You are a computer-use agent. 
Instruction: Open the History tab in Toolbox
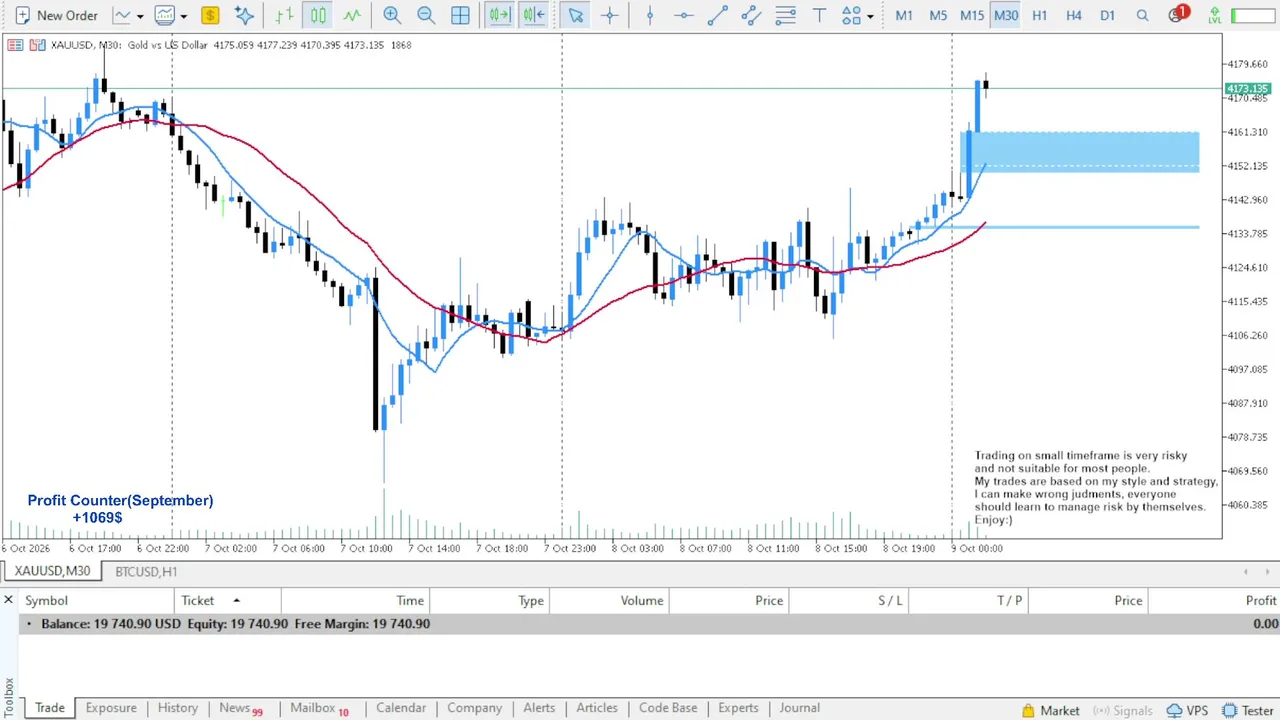(x=178, y=708)
